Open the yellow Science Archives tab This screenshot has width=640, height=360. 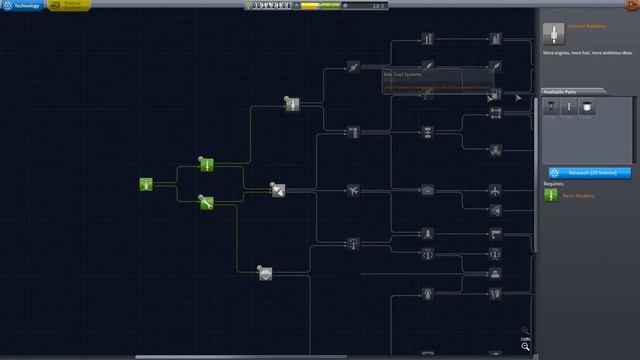point(69,5)
